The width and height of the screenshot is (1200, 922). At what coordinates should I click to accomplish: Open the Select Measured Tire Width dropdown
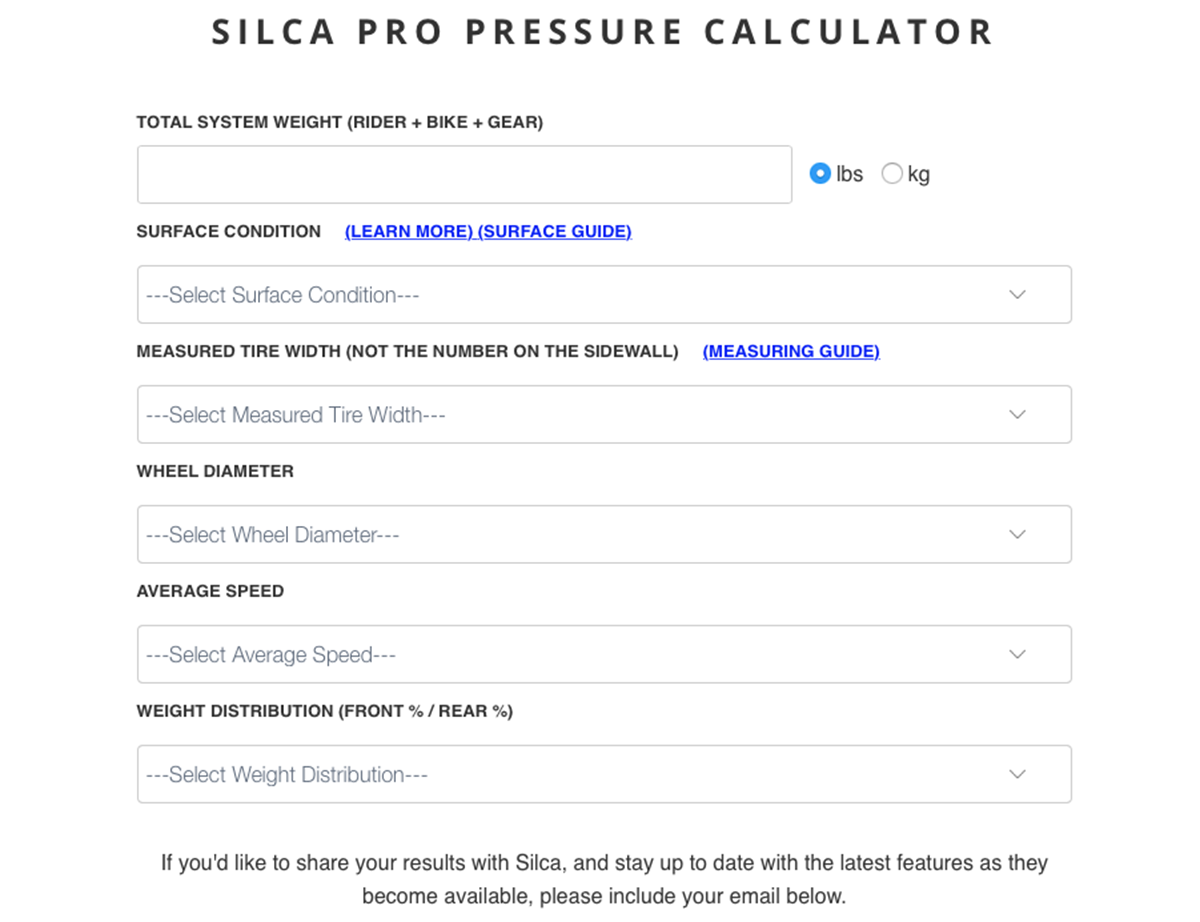coord(604,414)
